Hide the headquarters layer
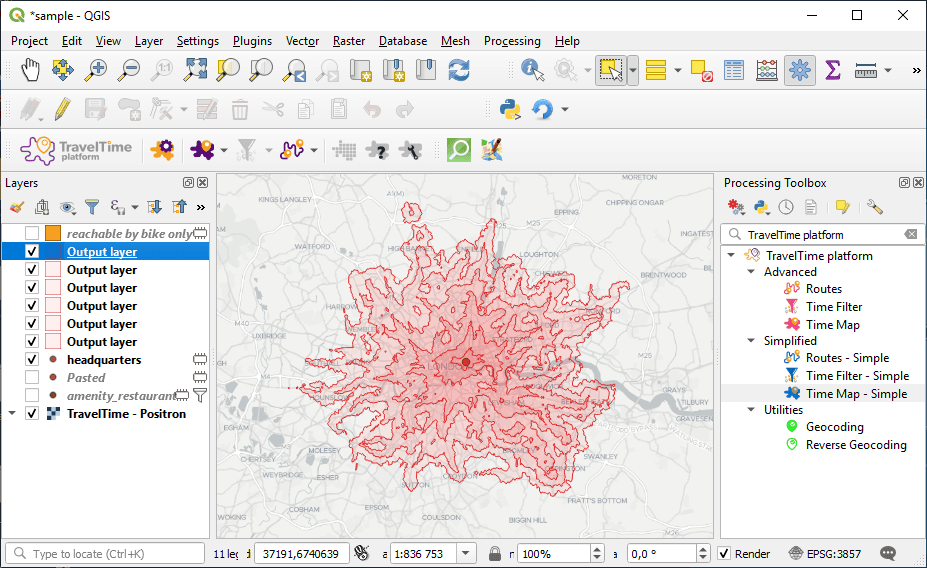Viewport: 927px width, 568px height. [x=32, y=360]
